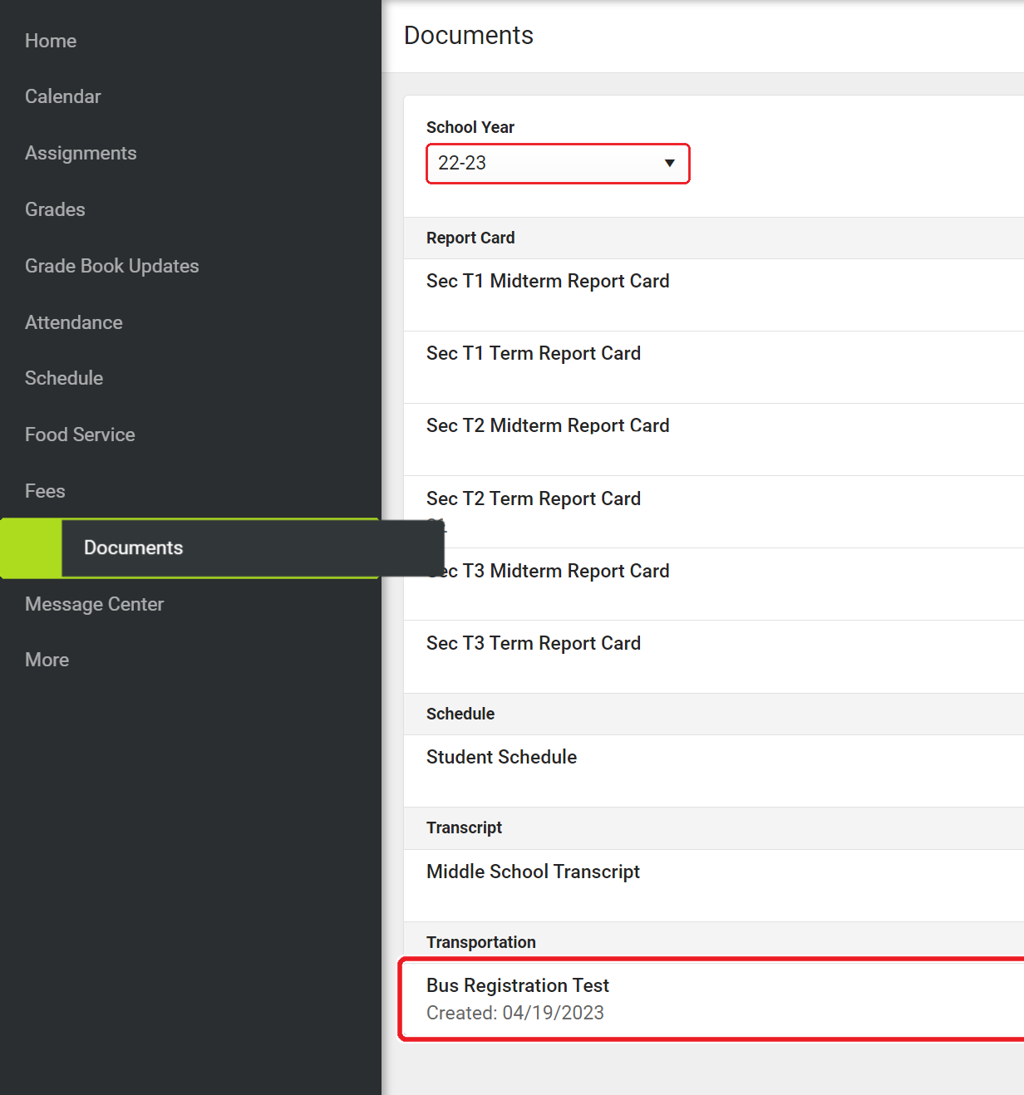Open Sec T3 Term Report Card
Screen dimensions: 1024x1095
(x=534, y=644)
